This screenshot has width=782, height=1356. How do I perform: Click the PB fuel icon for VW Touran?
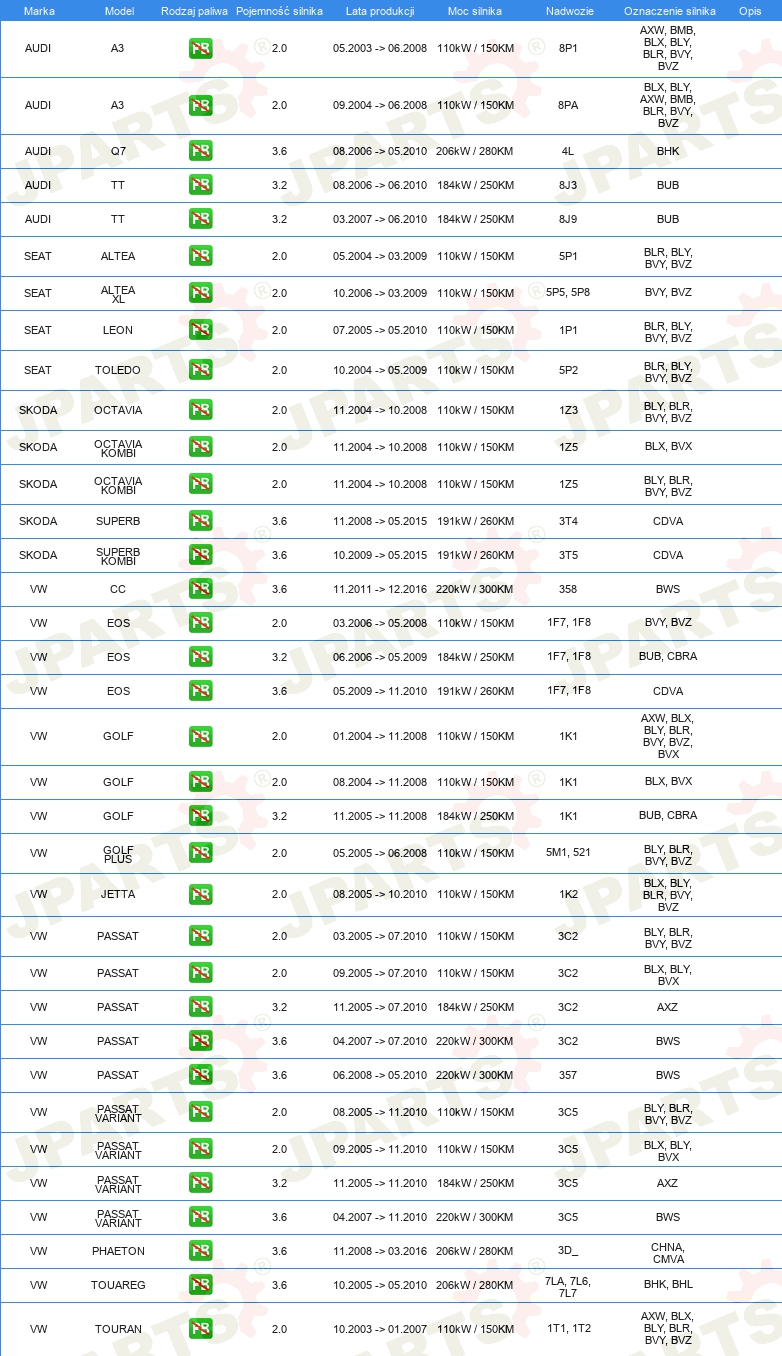click(x=200, y=1329)
